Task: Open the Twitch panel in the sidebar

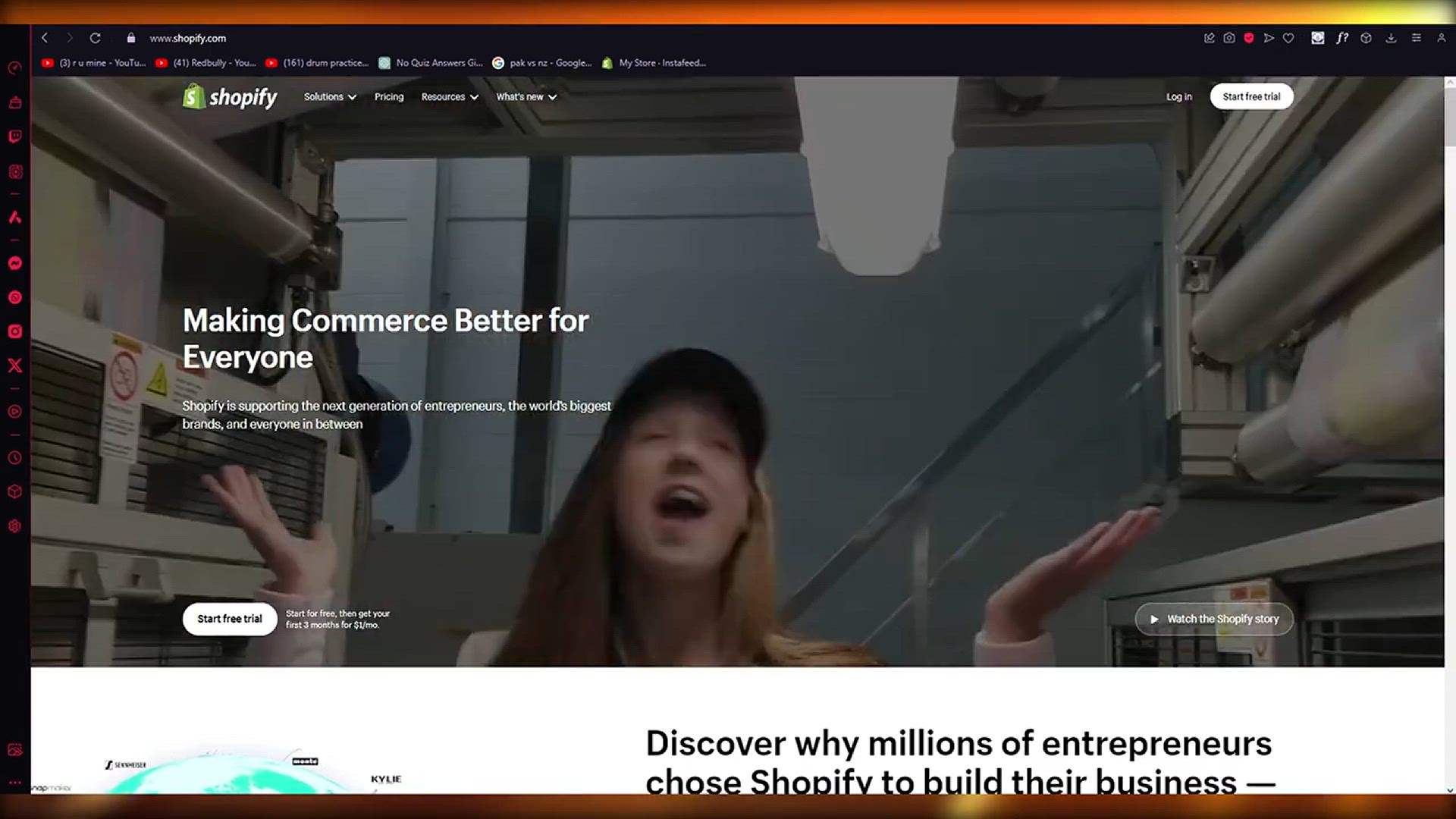Action: (x=14, y=136)
